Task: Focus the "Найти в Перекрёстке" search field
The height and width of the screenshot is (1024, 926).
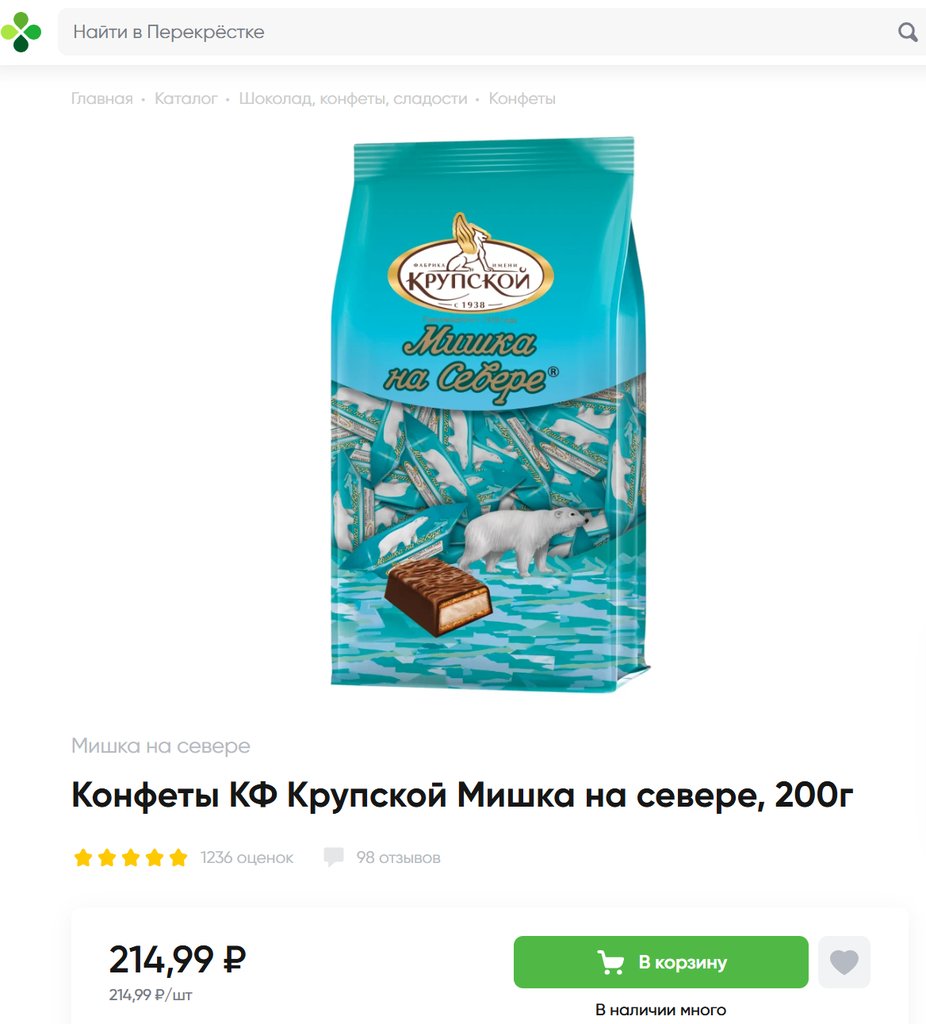Action: [483, 32]
